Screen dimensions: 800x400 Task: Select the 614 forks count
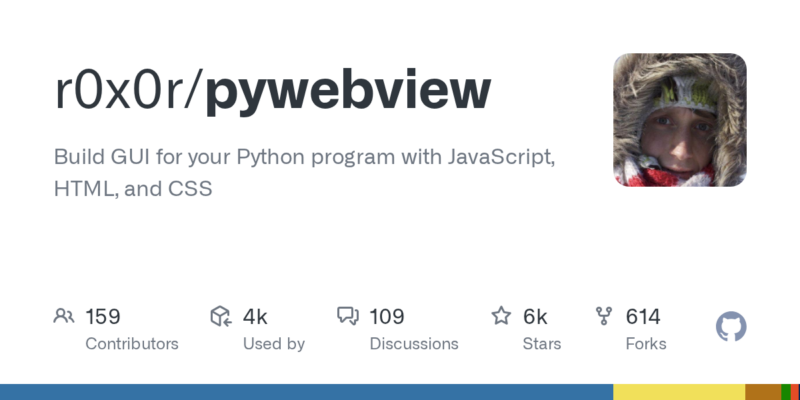click(x=643, y=317)
